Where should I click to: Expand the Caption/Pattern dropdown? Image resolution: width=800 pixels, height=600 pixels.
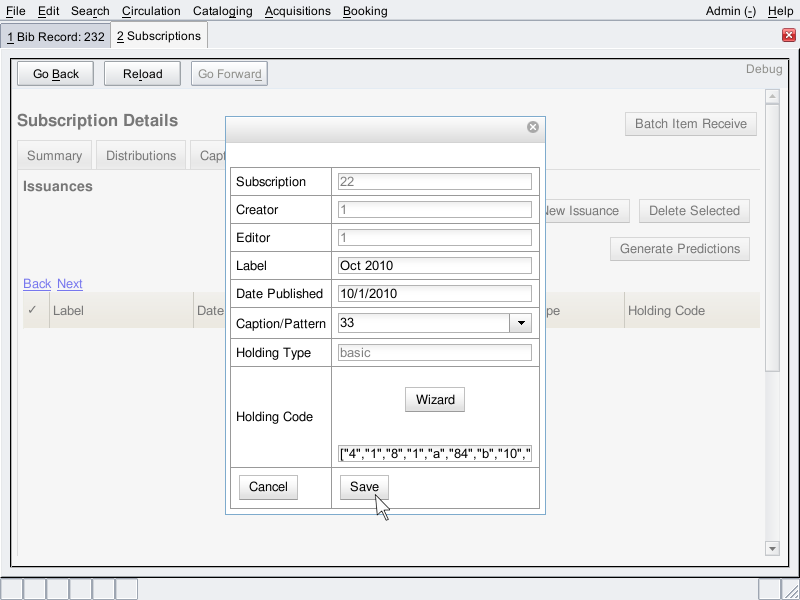pyautogui.click(x=520, y=323)
